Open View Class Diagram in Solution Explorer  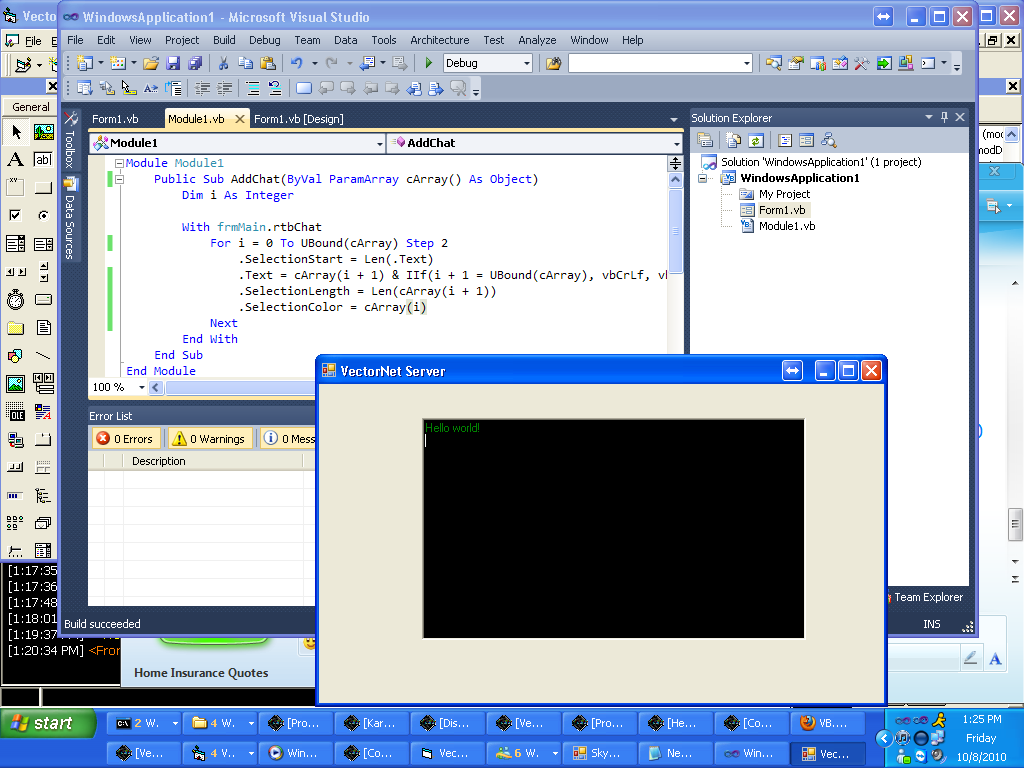[829, 140]
